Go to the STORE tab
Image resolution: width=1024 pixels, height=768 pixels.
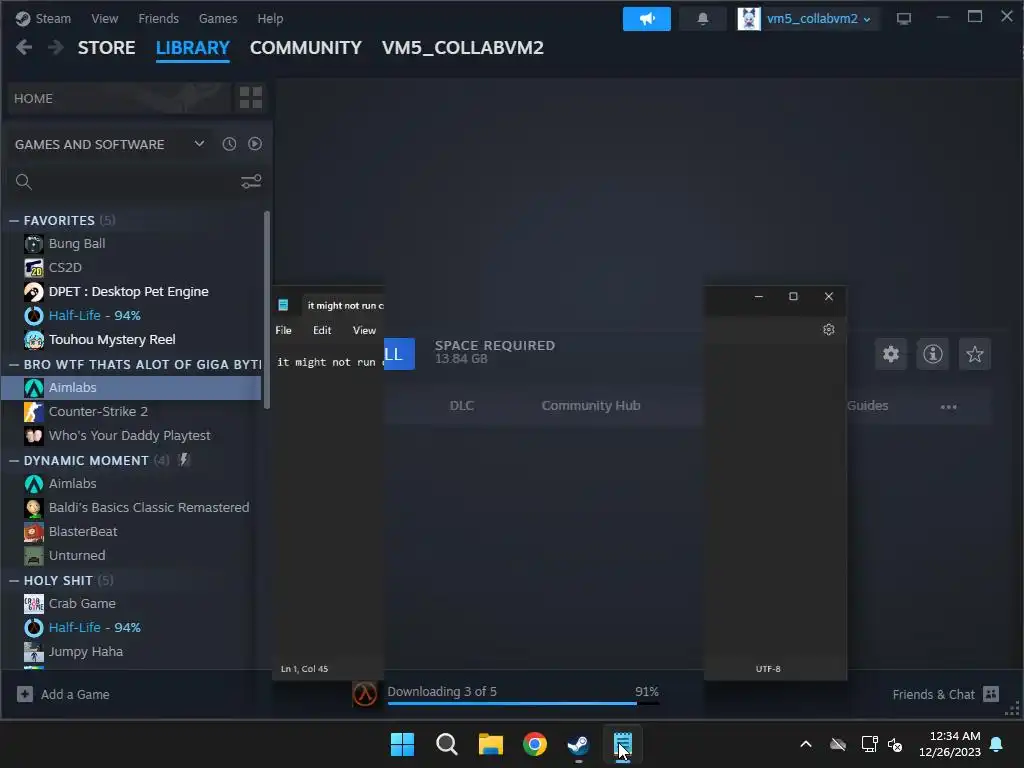[106, 48]
